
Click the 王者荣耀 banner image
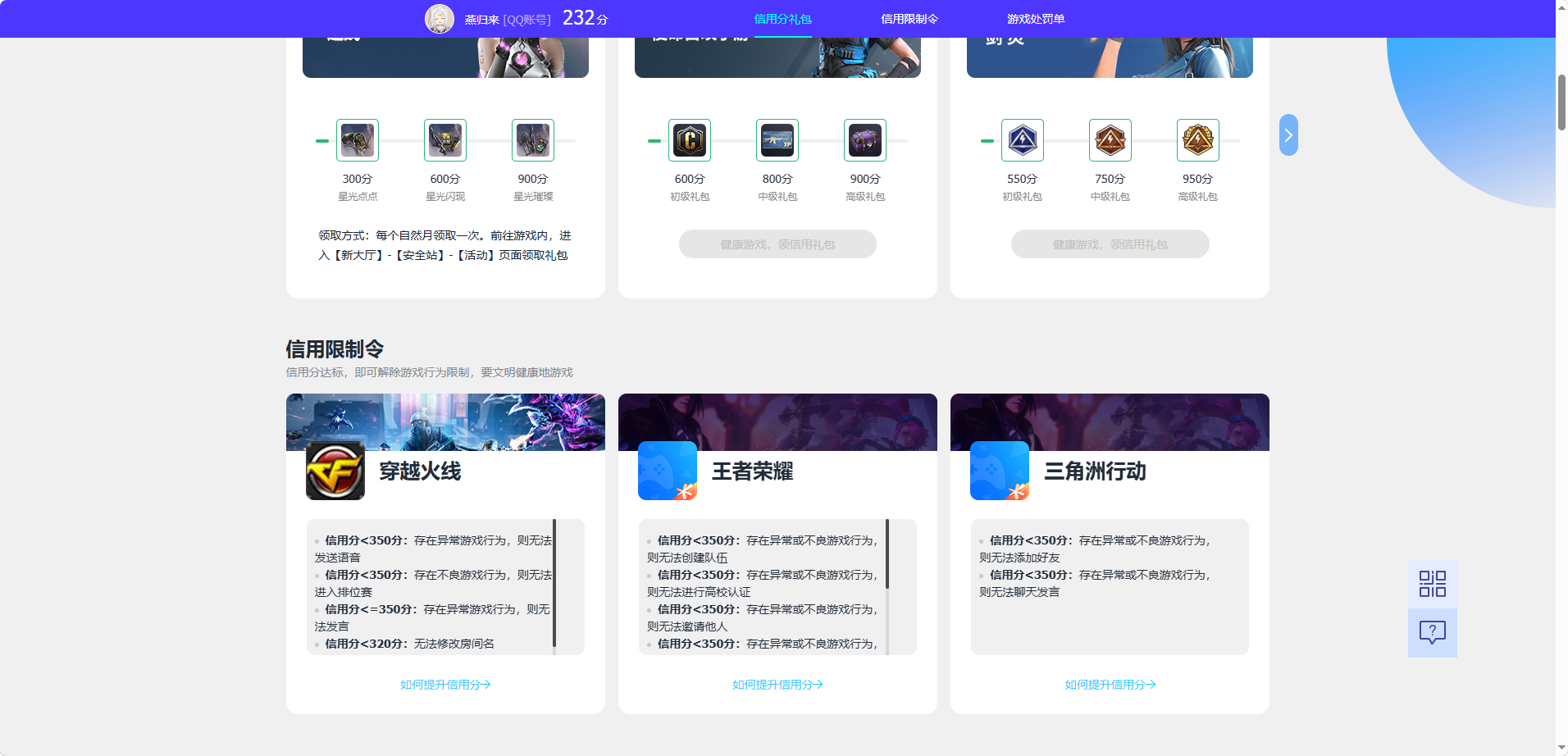[777, 421]
